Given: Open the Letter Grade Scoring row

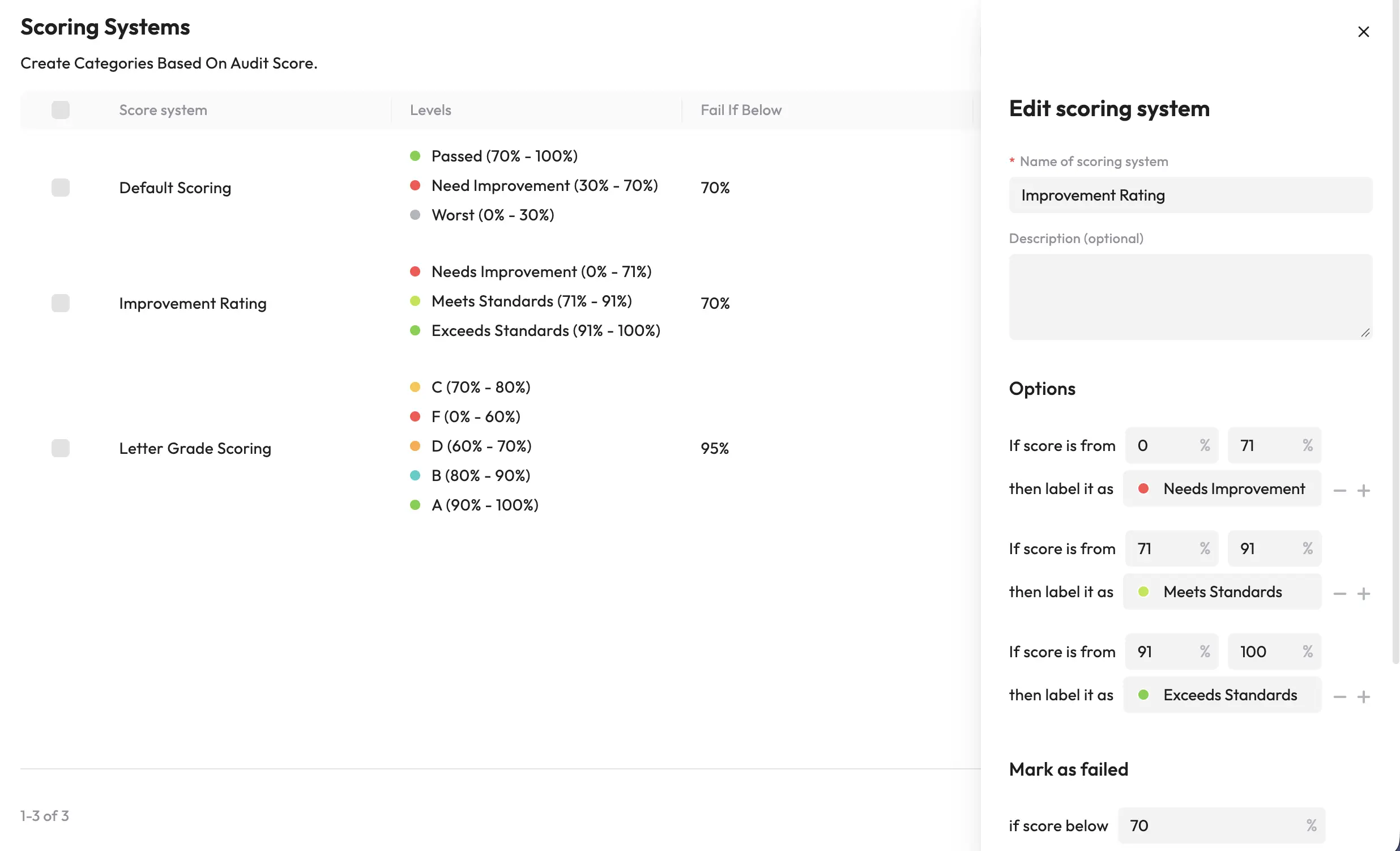Looking at the screenshot, I should [x=195, y=448].
